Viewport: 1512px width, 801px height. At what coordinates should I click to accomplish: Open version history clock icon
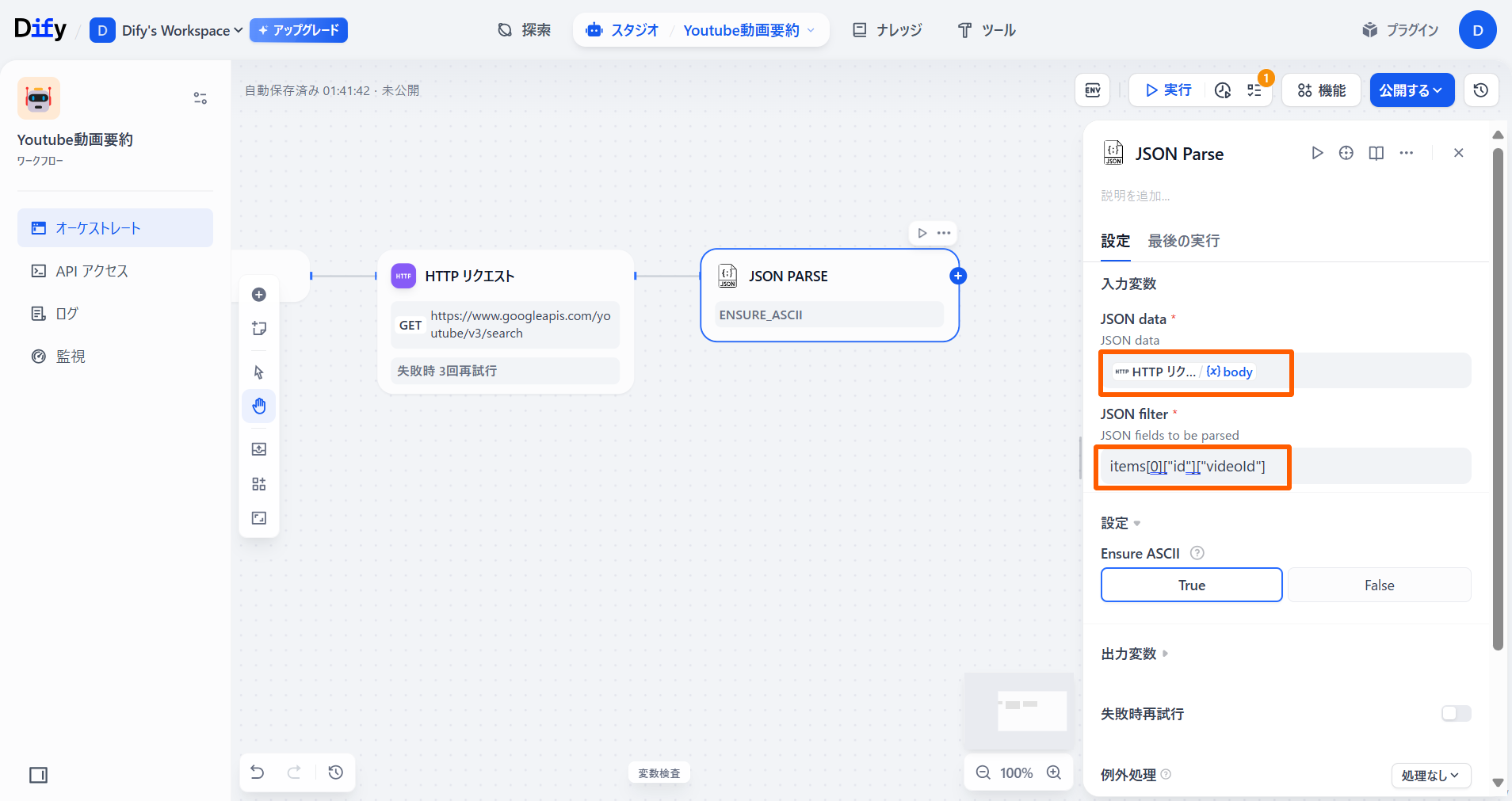pyautogui.click(x=1480, y=90)
